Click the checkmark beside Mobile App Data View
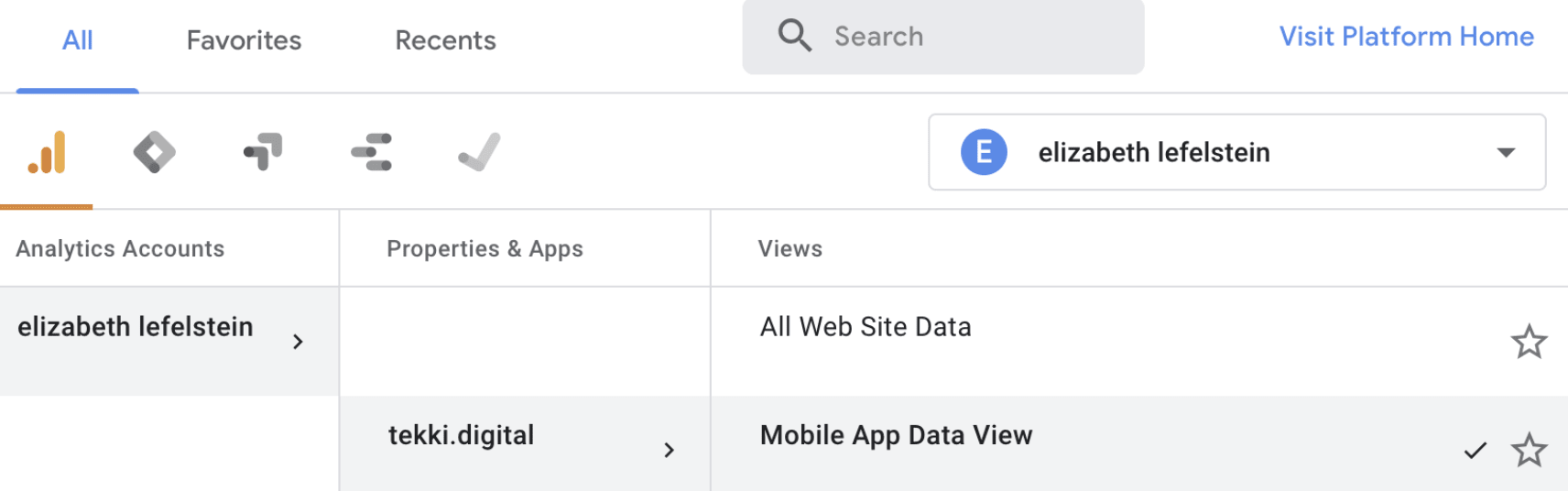The width and height of the screenshot is (1568, 491). coord(1475,451)
